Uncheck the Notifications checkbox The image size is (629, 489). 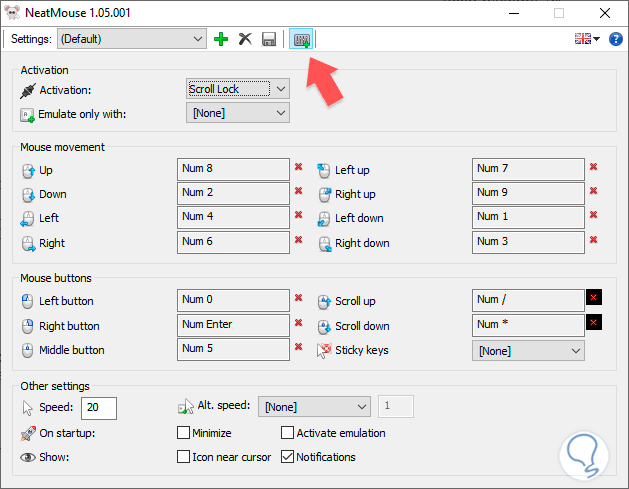point(287,457)
